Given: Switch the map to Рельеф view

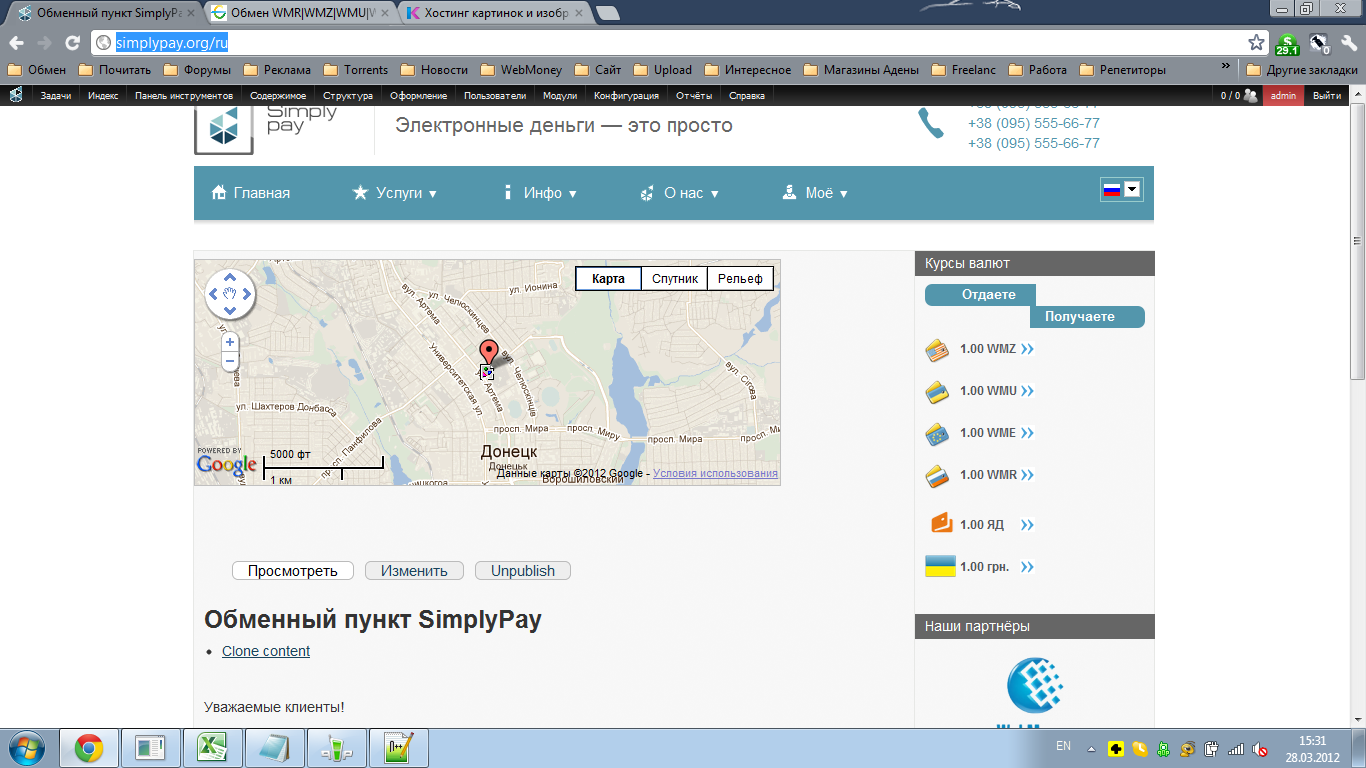Looking at the screenshot, I should (740, 278).
